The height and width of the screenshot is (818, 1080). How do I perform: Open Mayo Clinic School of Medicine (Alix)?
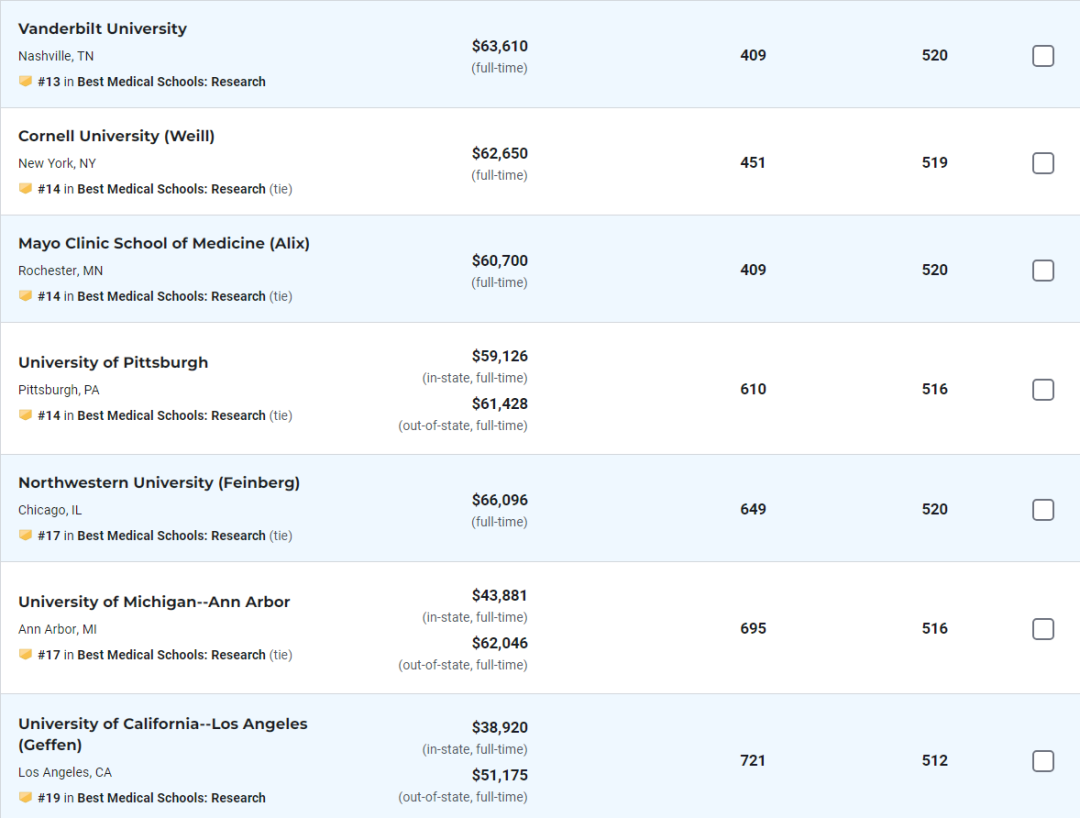(164, 243)
